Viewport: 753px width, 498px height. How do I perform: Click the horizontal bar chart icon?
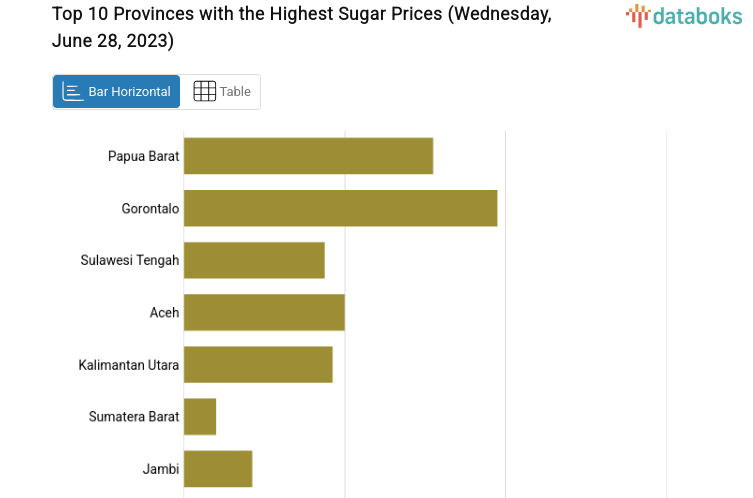[73, 91]
